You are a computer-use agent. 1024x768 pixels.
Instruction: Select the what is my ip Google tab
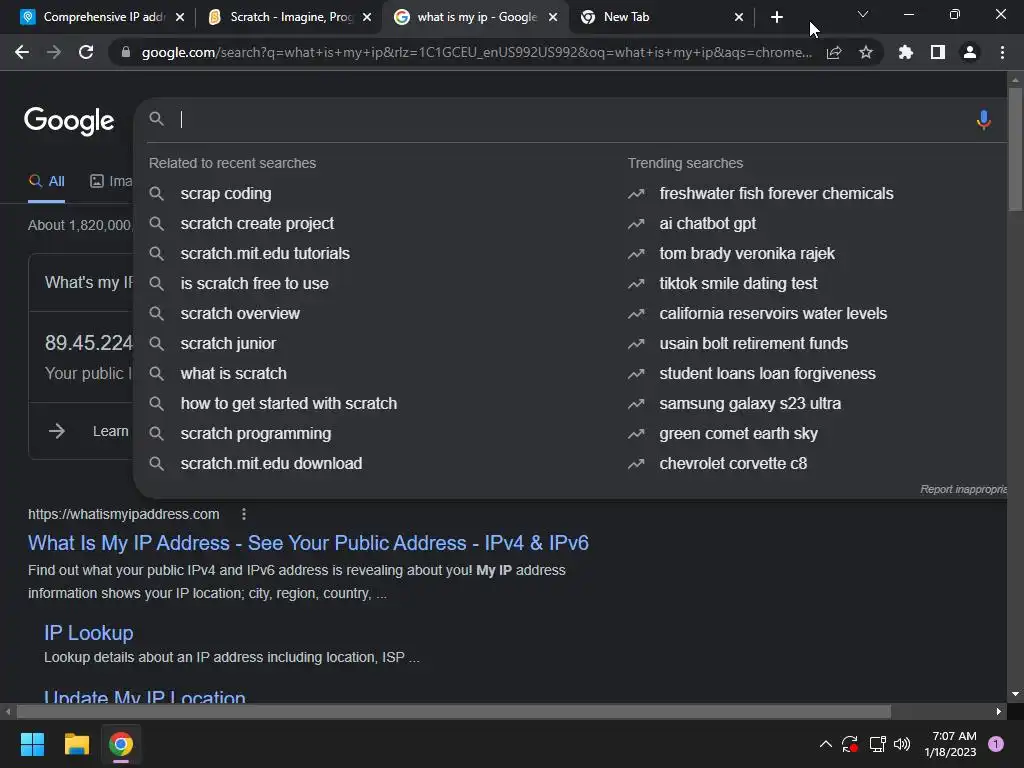[477, 17]
